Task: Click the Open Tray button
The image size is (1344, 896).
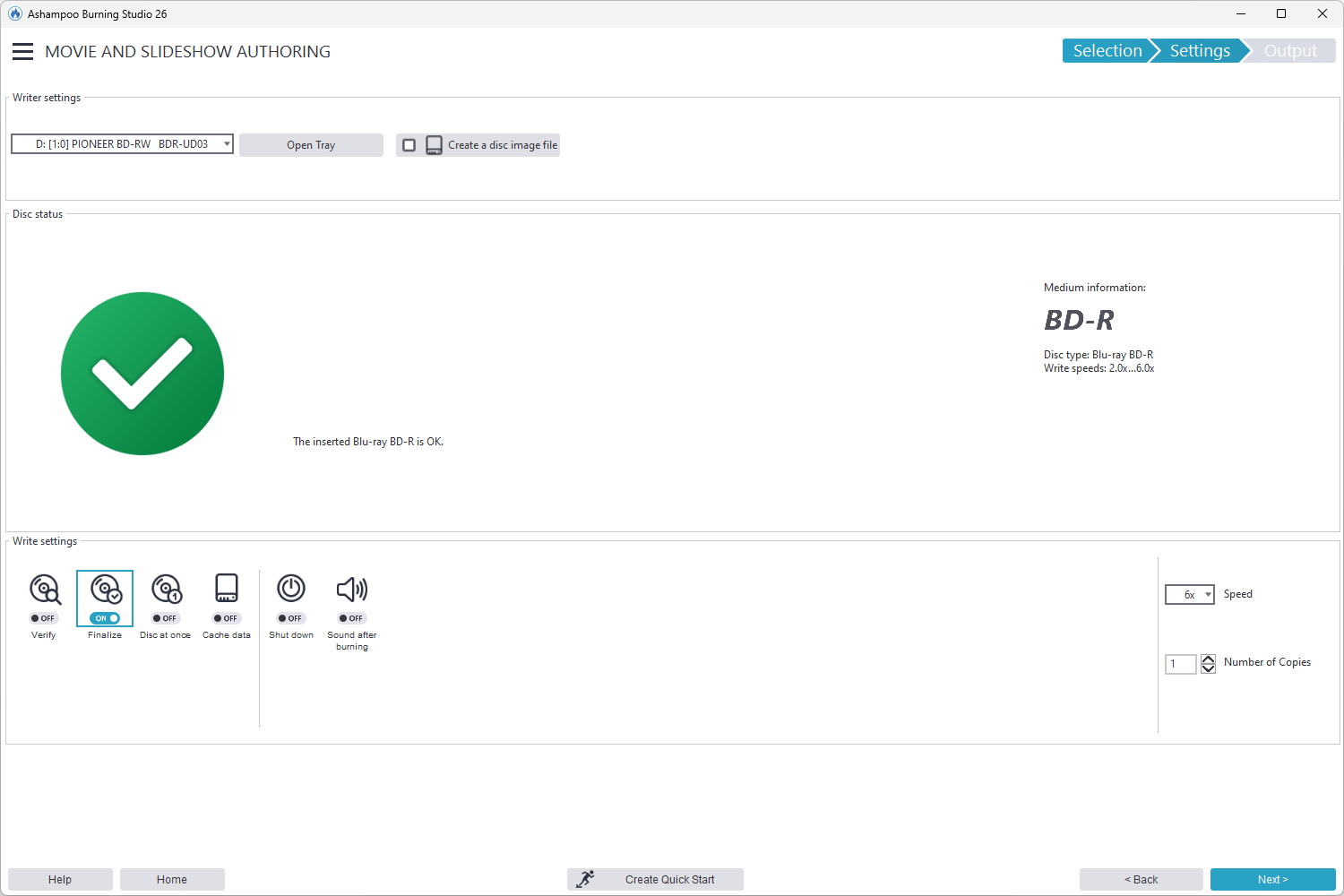Action: pyautogui.click(x=311, y=144)
